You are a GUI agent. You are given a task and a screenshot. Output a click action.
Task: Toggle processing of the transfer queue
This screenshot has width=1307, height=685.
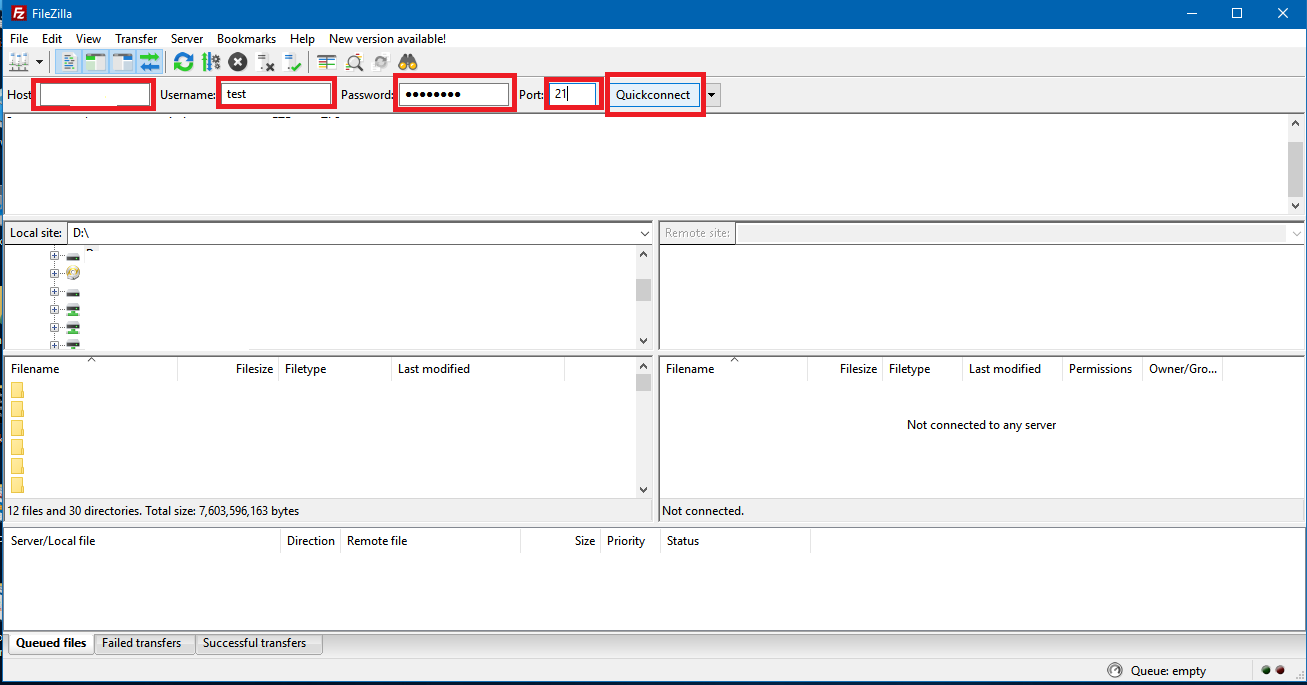click(211, 62)
